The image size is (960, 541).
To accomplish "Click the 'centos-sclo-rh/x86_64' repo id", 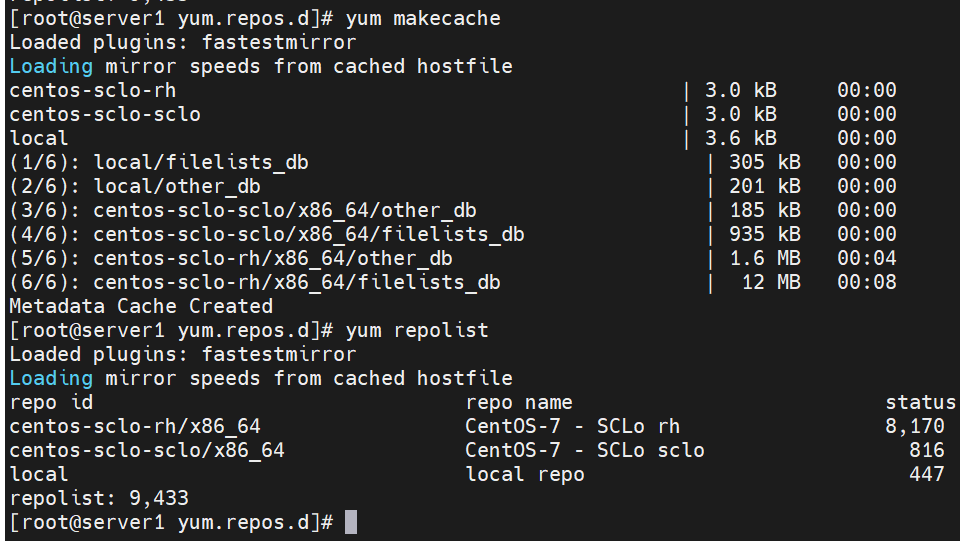I will click(x=135, y=426).
